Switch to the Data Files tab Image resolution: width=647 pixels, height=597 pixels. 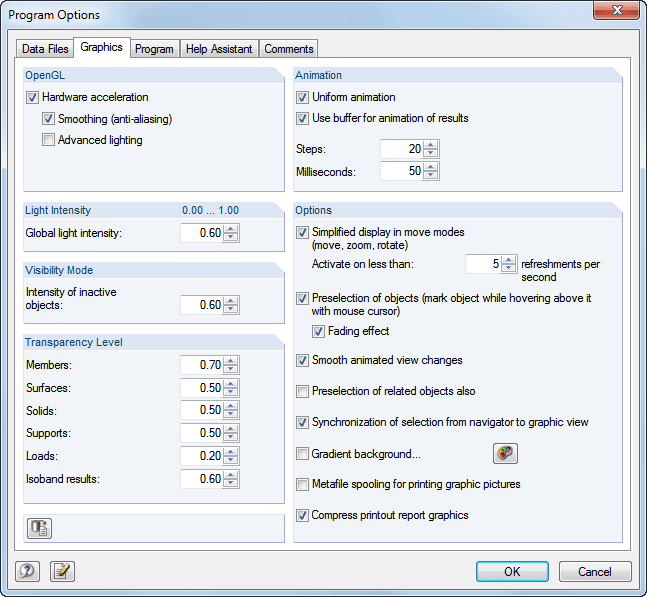coord(45,49)
